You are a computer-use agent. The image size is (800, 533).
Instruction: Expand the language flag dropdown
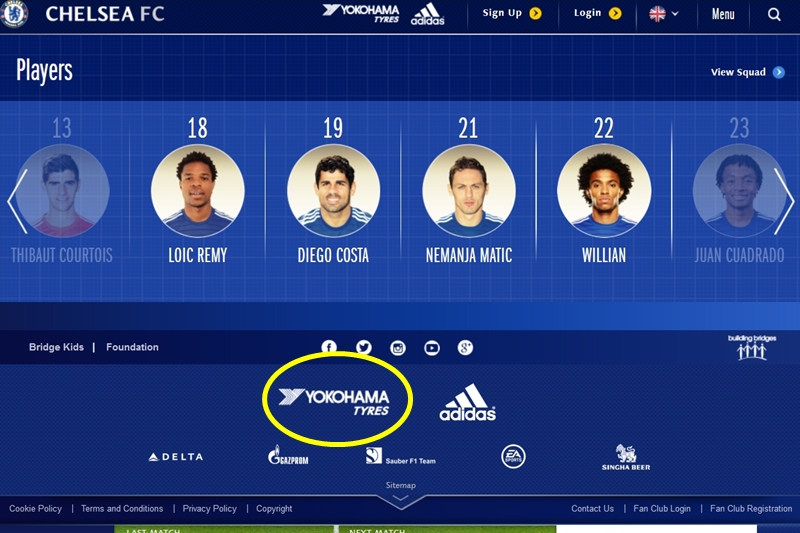(663, 14)
